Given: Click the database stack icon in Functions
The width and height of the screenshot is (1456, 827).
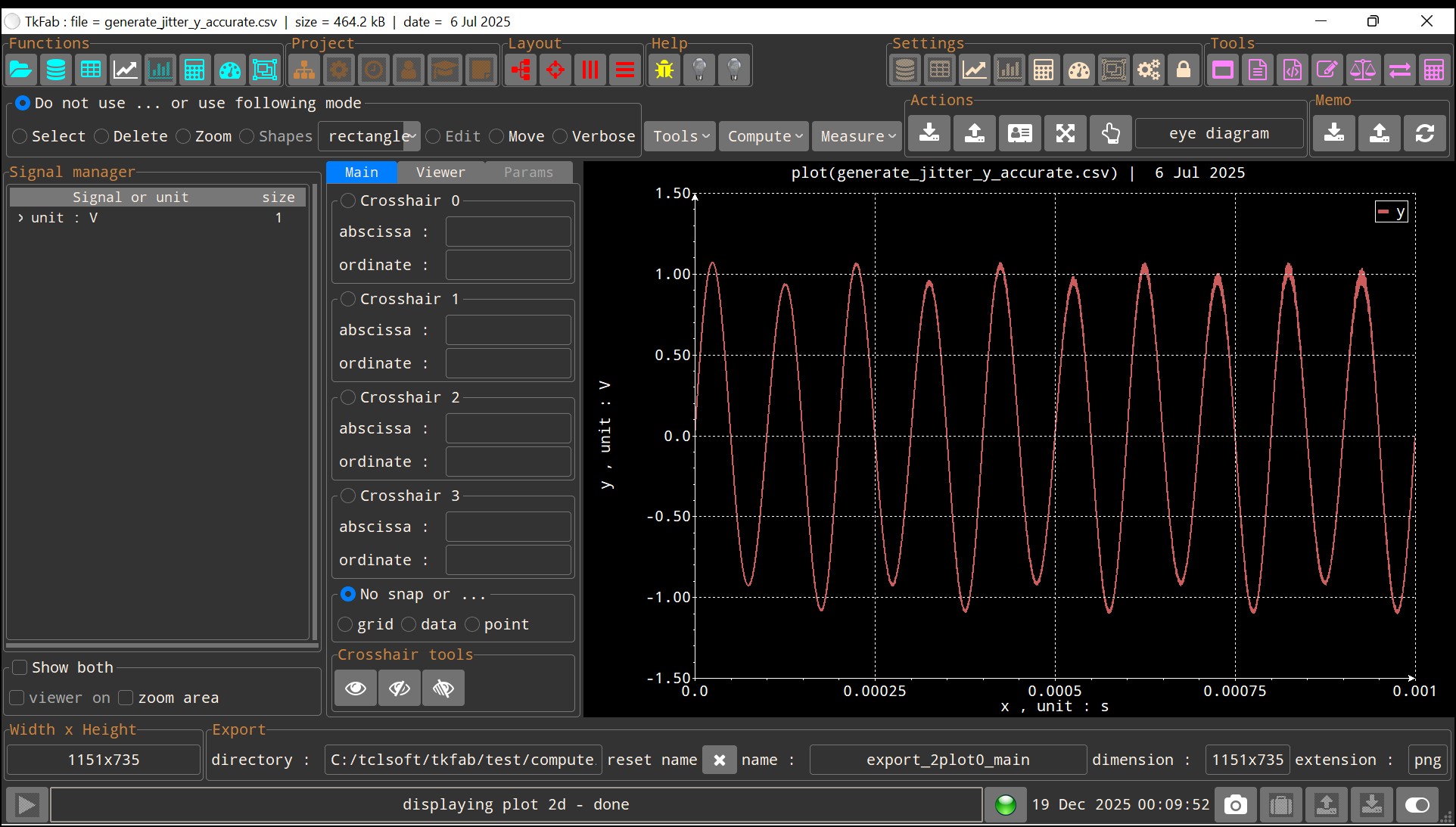Looking at the screenshot, I should [x=56, y=70].
